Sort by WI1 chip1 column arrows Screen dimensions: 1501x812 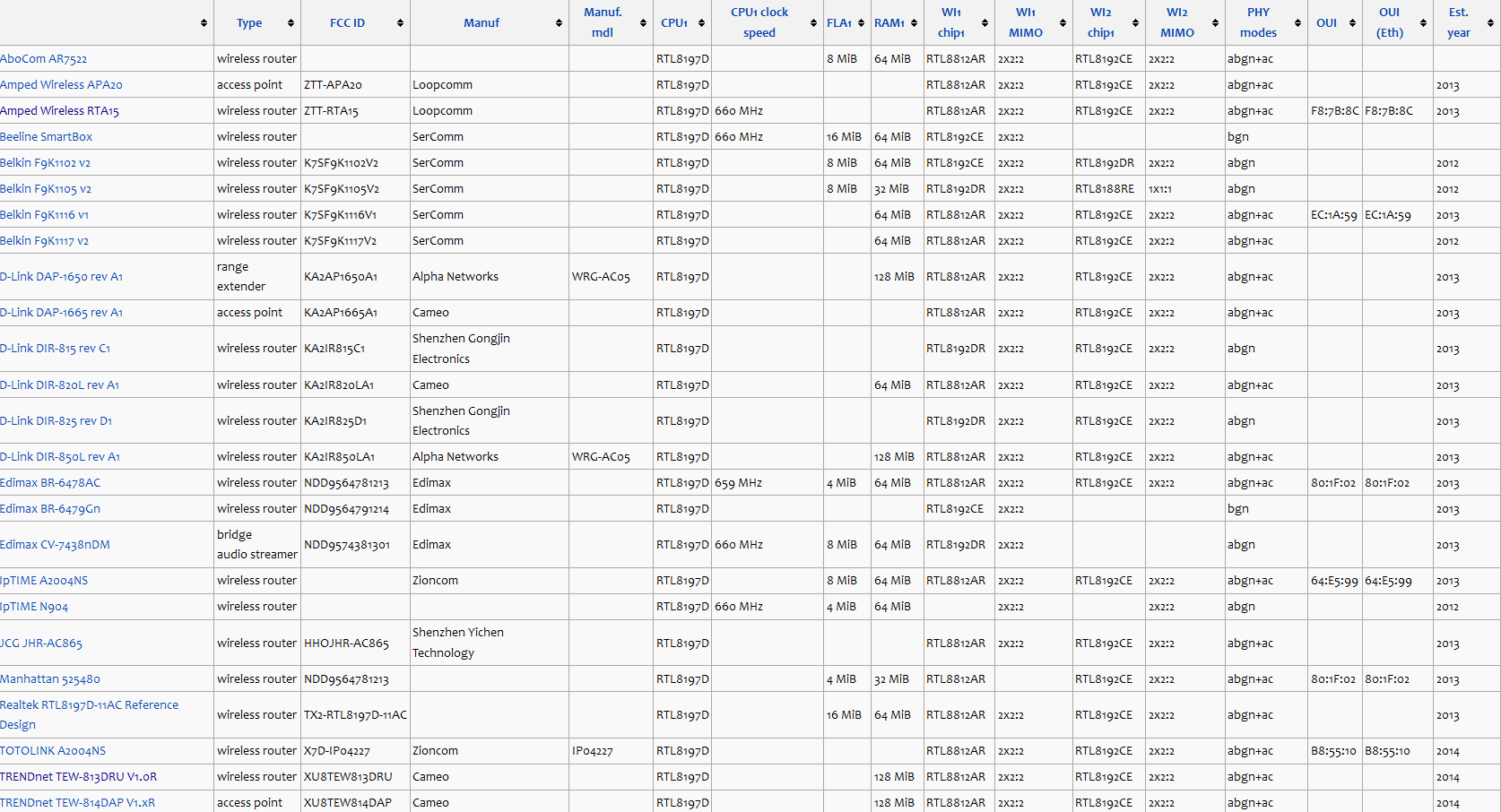[985, 23]
